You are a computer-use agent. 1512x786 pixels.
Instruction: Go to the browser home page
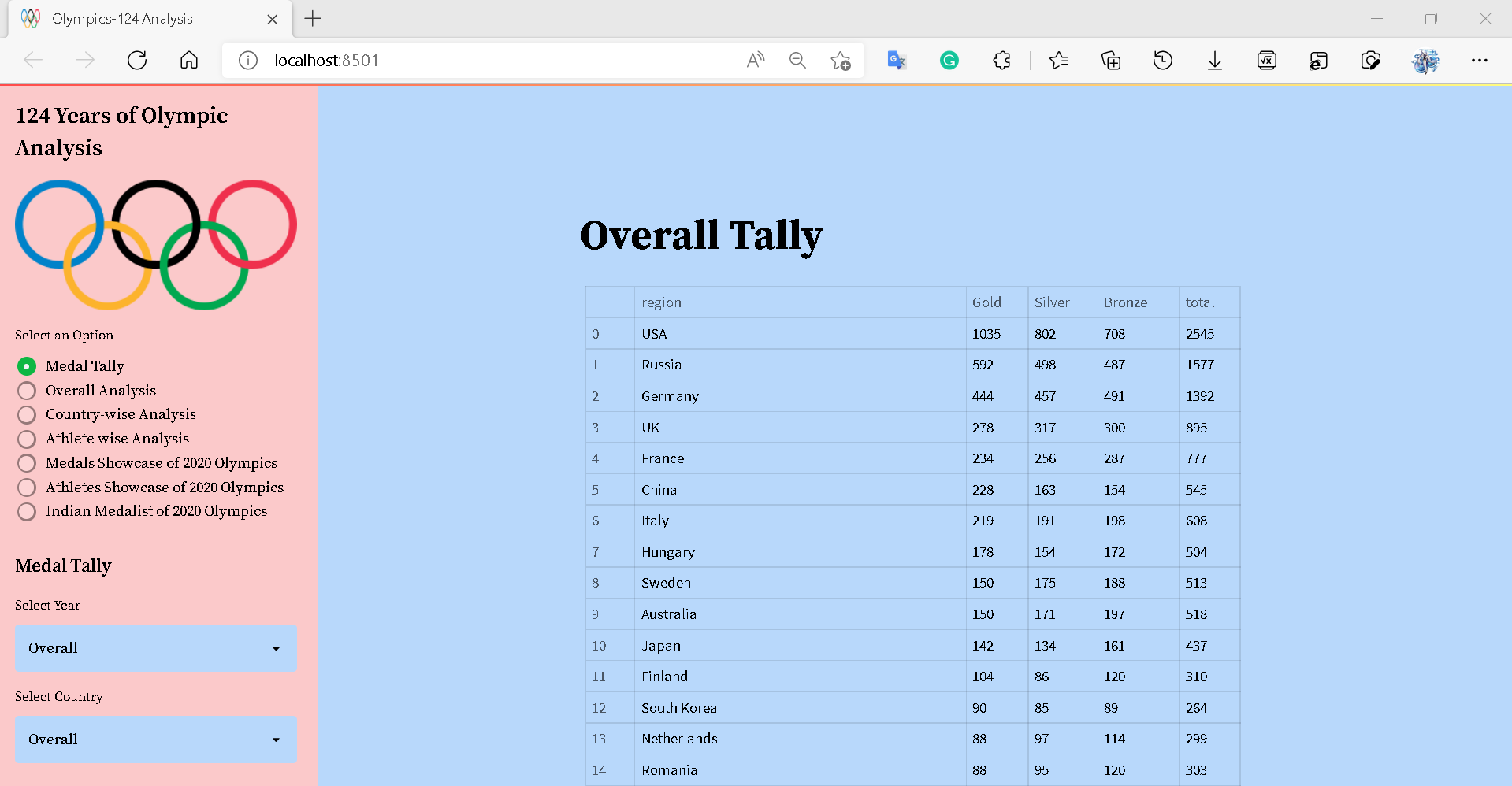[189, 60]
